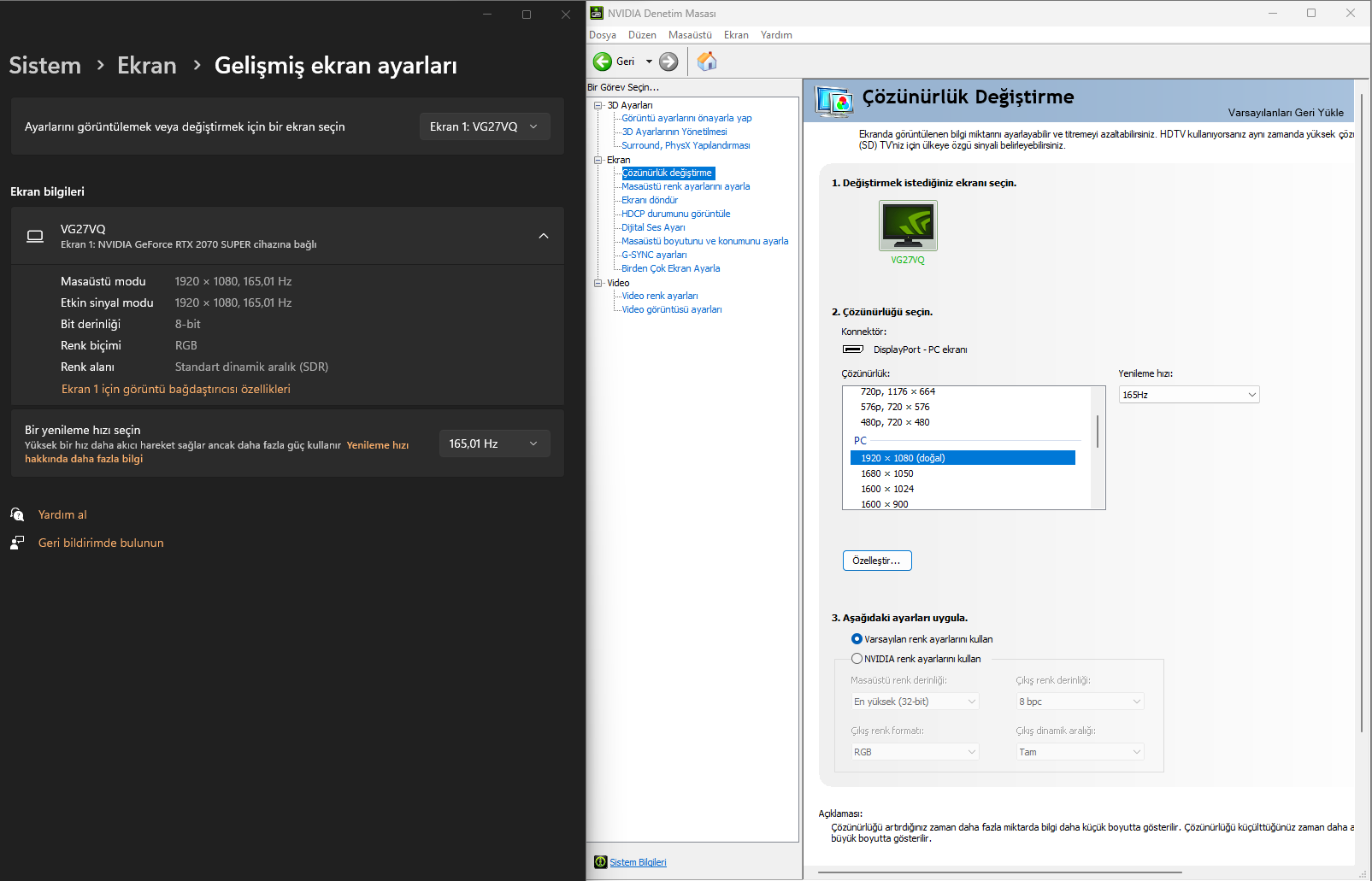The width and height of the screenshot is (1372, 881).
Task: Open the Ekran menu in NVIDIA menu bar
Action: 736,35
